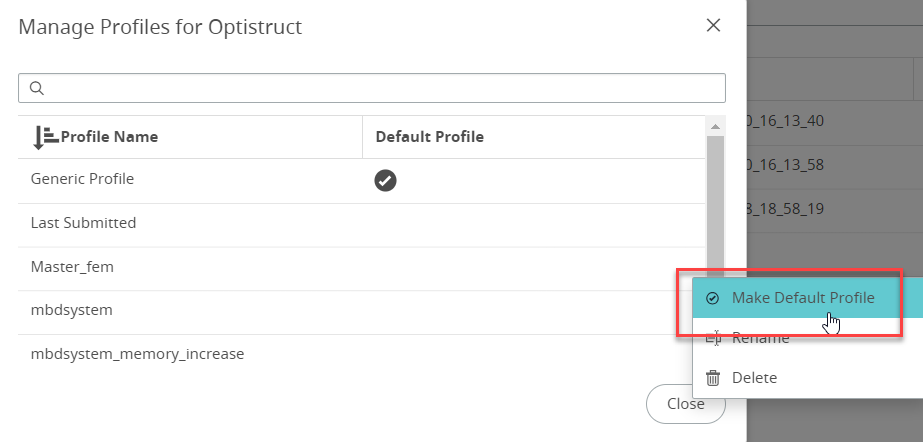Screen dimensions: 923x442
Task: Click the search magnifier icon
Action: click(36, 88)
